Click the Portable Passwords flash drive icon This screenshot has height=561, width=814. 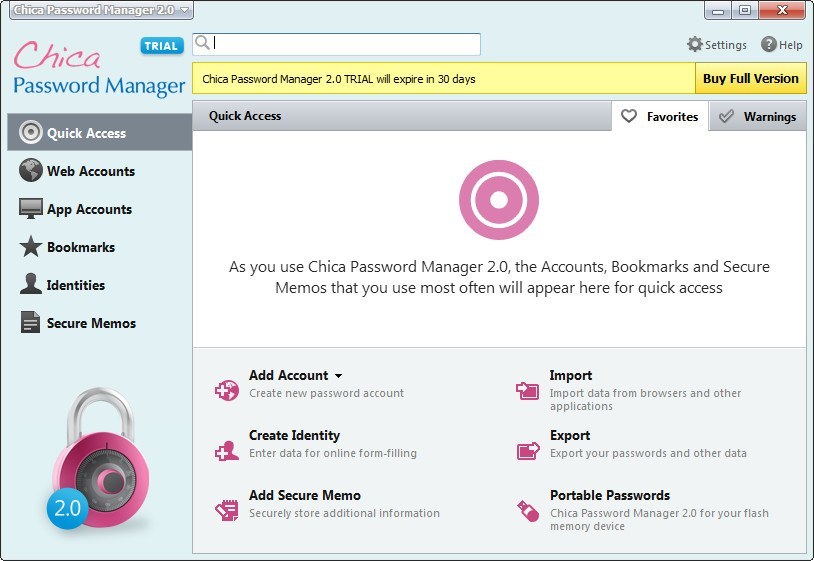pyautogui.click(x=528, y=511)
